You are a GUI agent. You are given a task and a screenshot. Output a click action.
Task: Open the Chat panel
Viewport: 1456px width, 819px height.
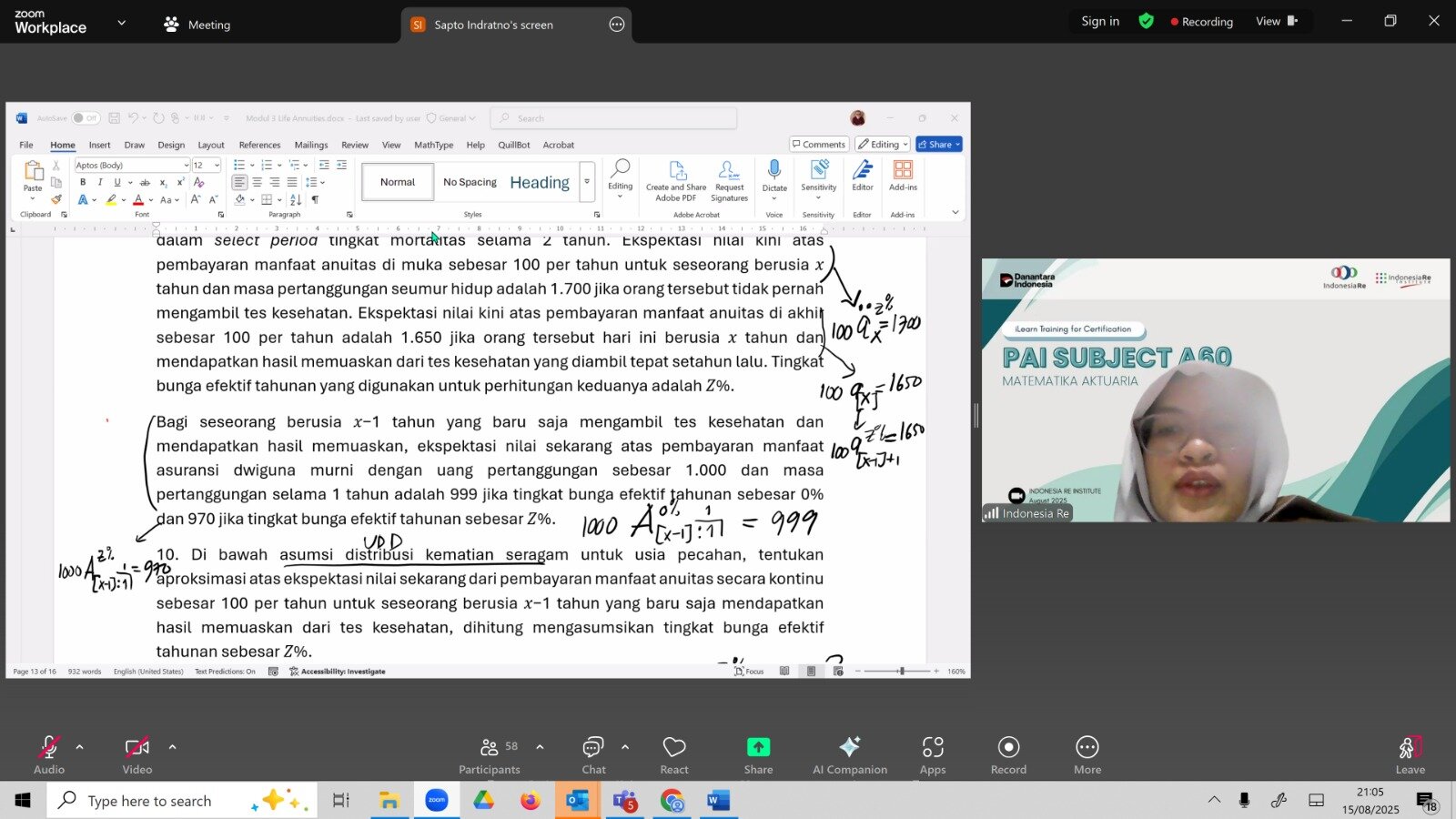[x=593, y=748]
